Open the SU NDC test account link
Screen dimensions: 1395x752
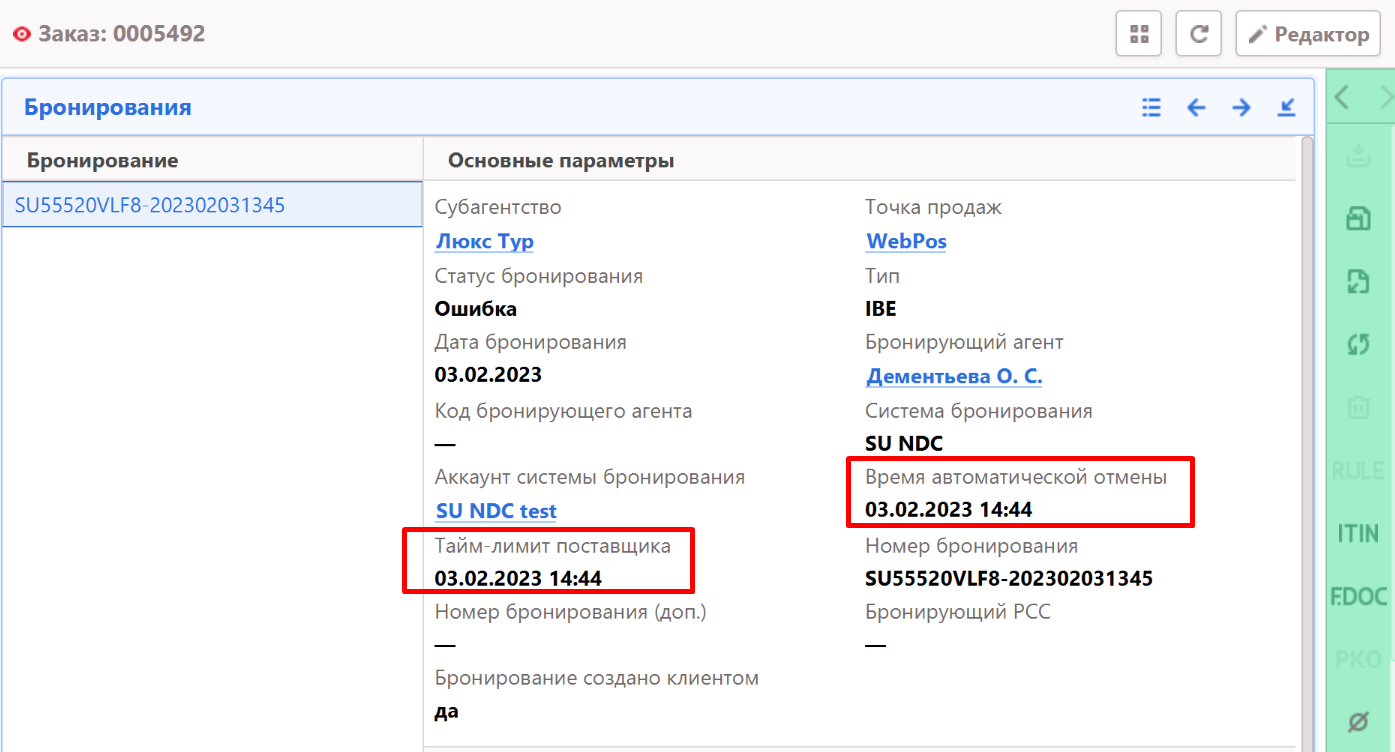(x=496, y=511)
